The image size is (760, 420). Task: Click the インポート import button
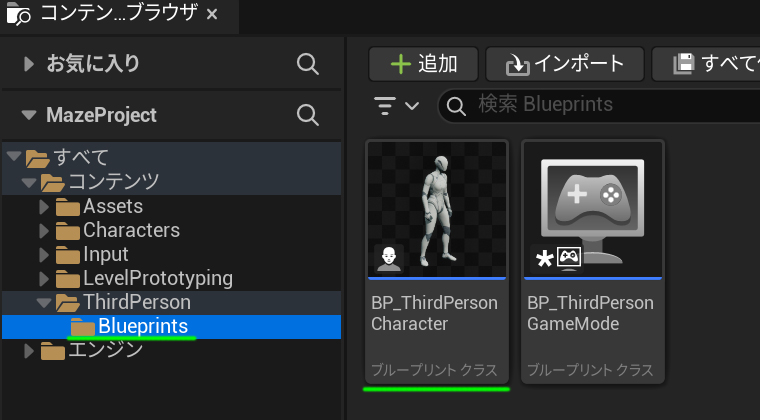(565, 64)
